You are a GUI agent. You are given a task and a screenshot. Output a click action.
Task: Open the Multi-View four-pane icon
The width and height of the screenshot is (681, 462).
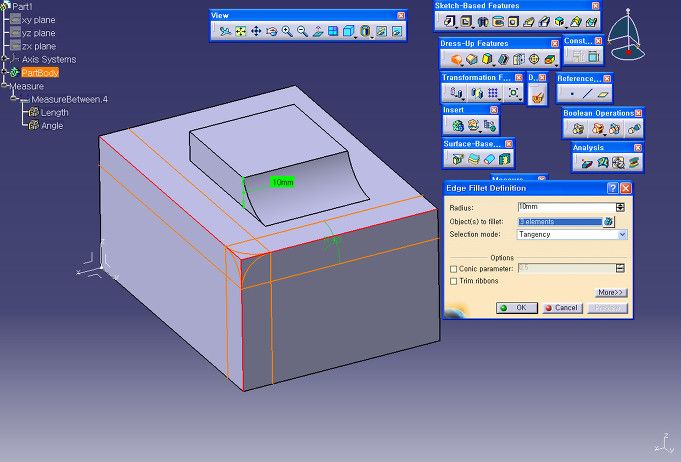click(x=333, y=31)
